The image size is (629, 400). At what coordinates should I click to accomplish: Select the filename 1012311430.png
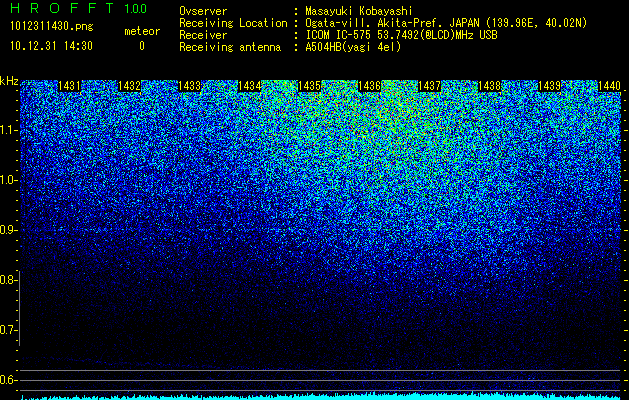point(52,26)
